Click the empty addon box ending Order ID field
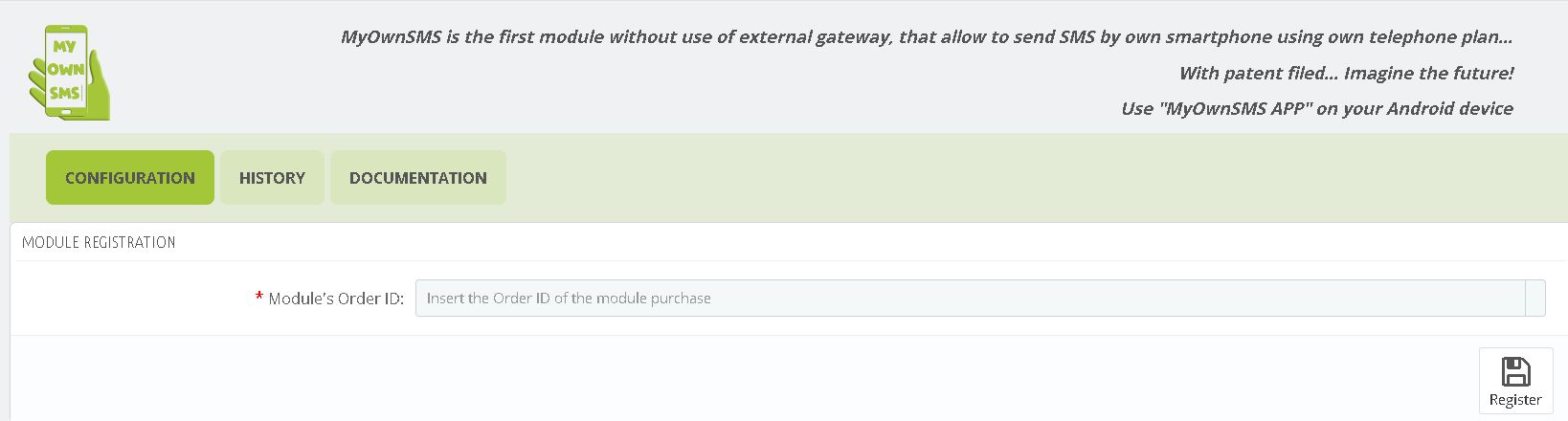Viewport: 1568px width, 421px height. point(1535,298)
